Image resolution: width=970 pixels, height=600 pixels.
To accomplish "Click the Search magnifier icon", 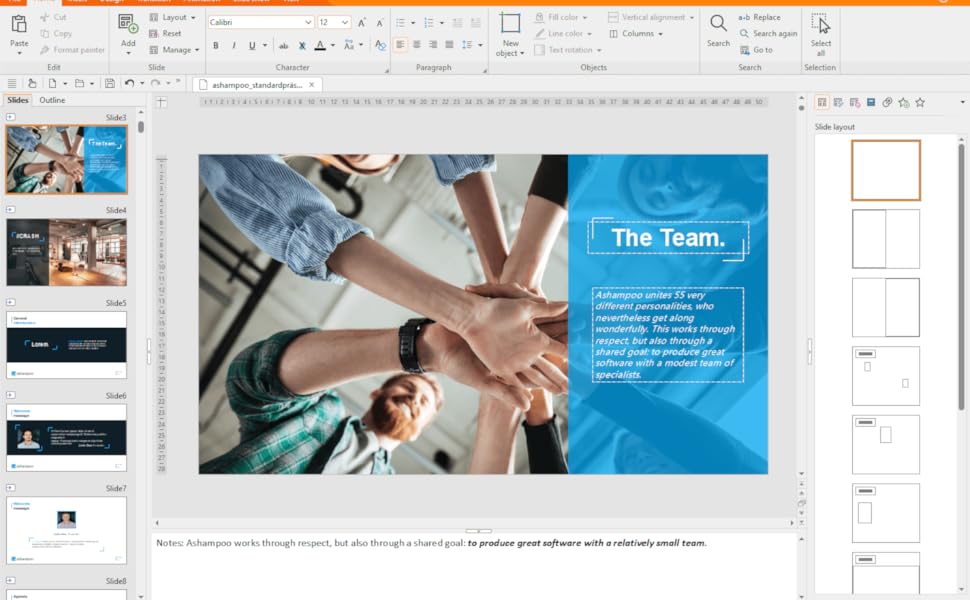I will (718, 24).
